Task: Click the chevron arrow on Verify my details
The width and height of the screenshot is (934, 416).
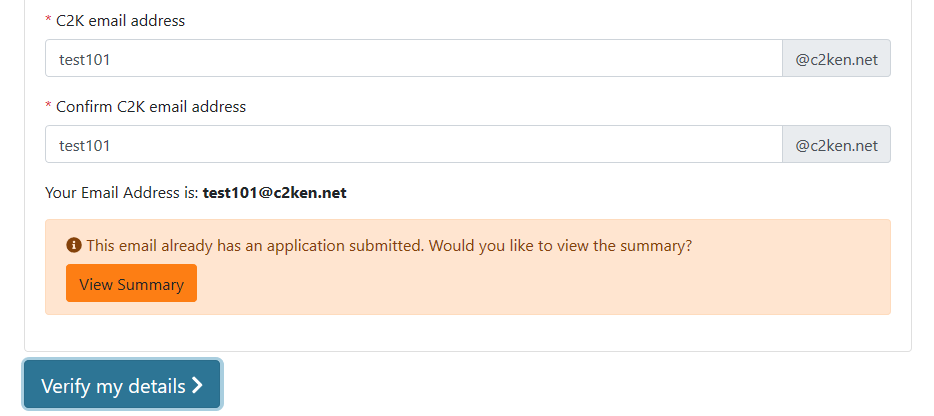Action: [x=197, y=386]
